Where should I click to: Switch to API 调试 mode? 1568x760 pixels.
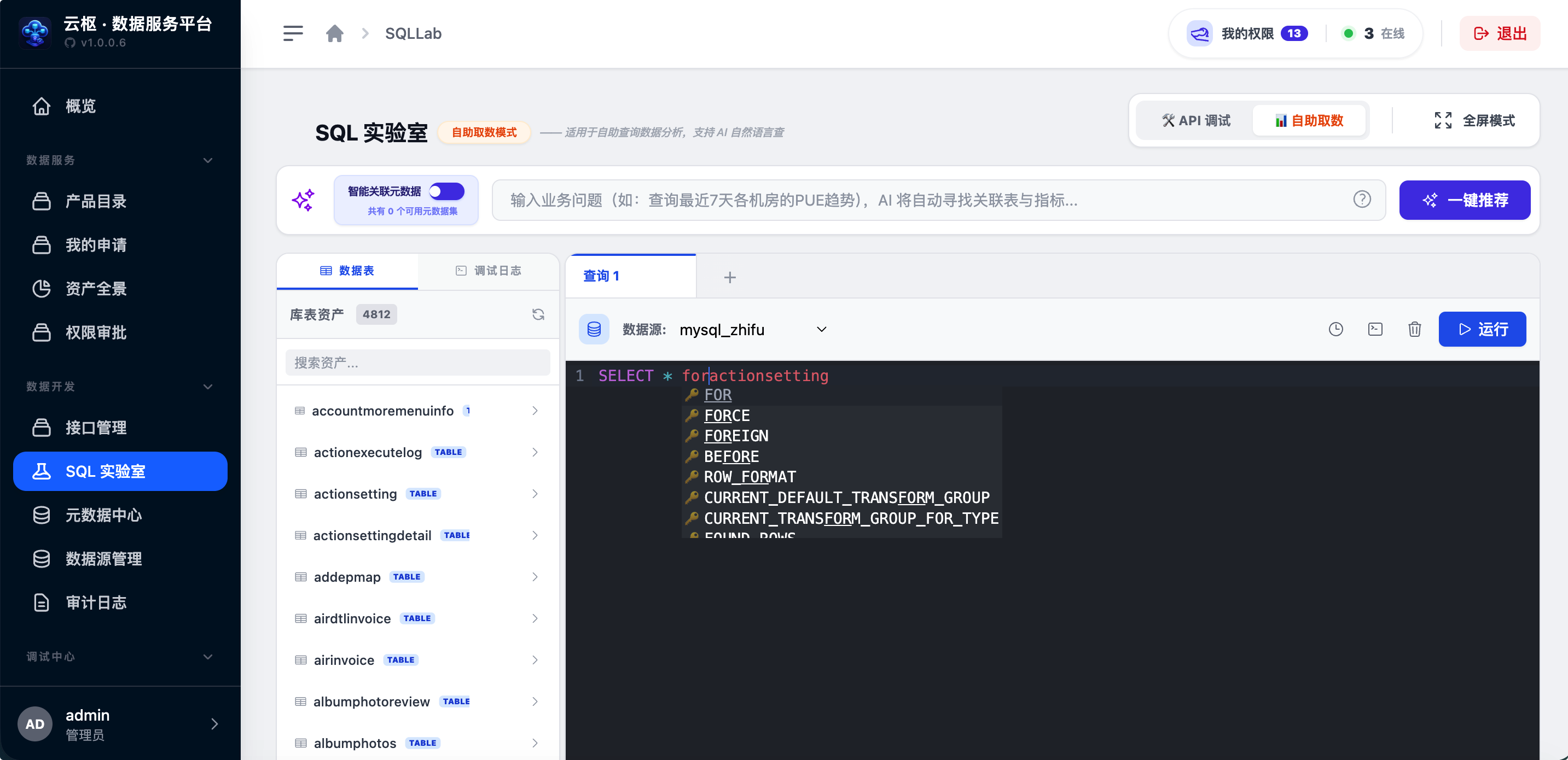[1195, 120]
